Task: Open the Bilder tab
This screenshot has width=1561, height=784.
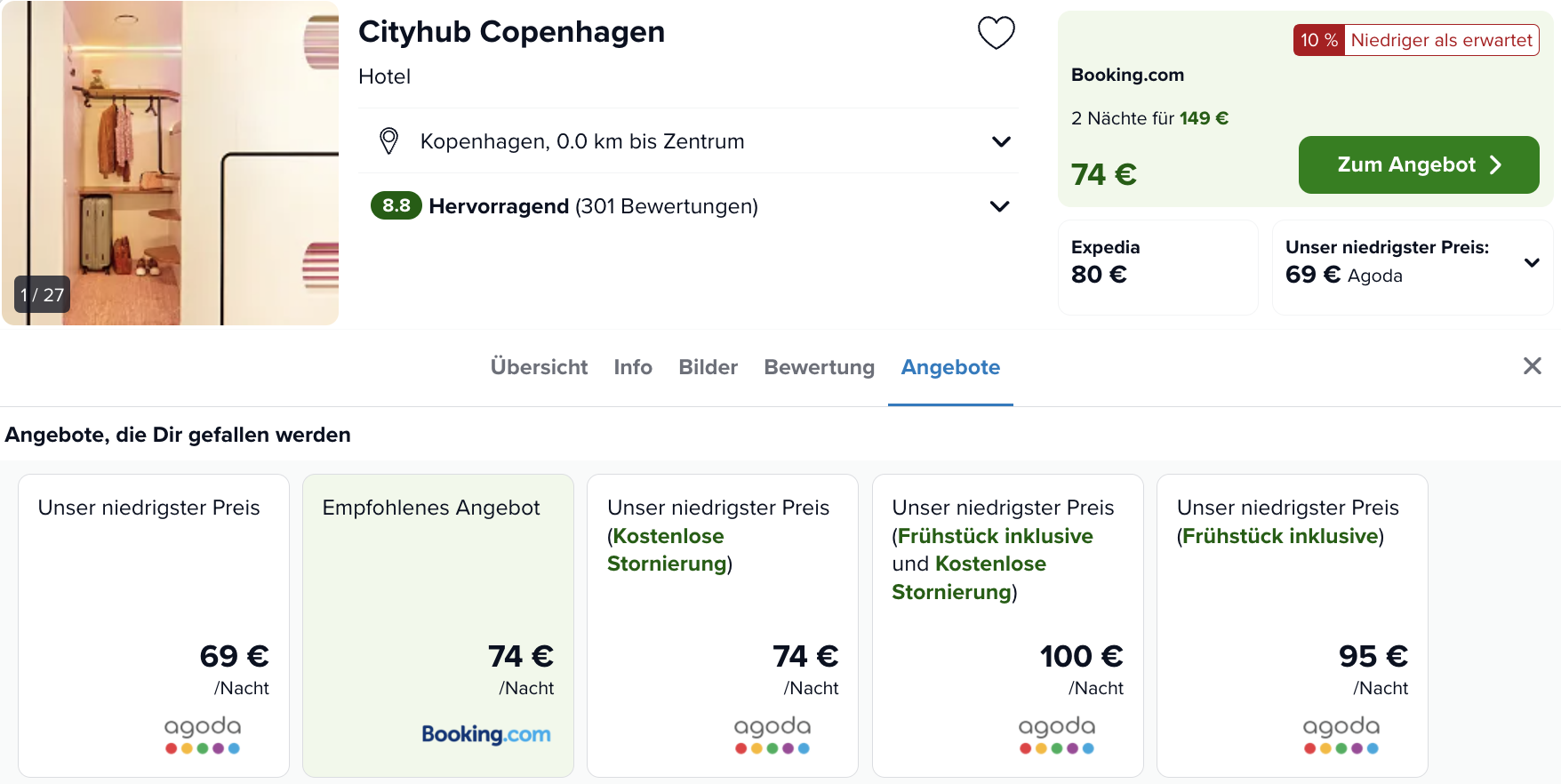Action: click(708, 367)
